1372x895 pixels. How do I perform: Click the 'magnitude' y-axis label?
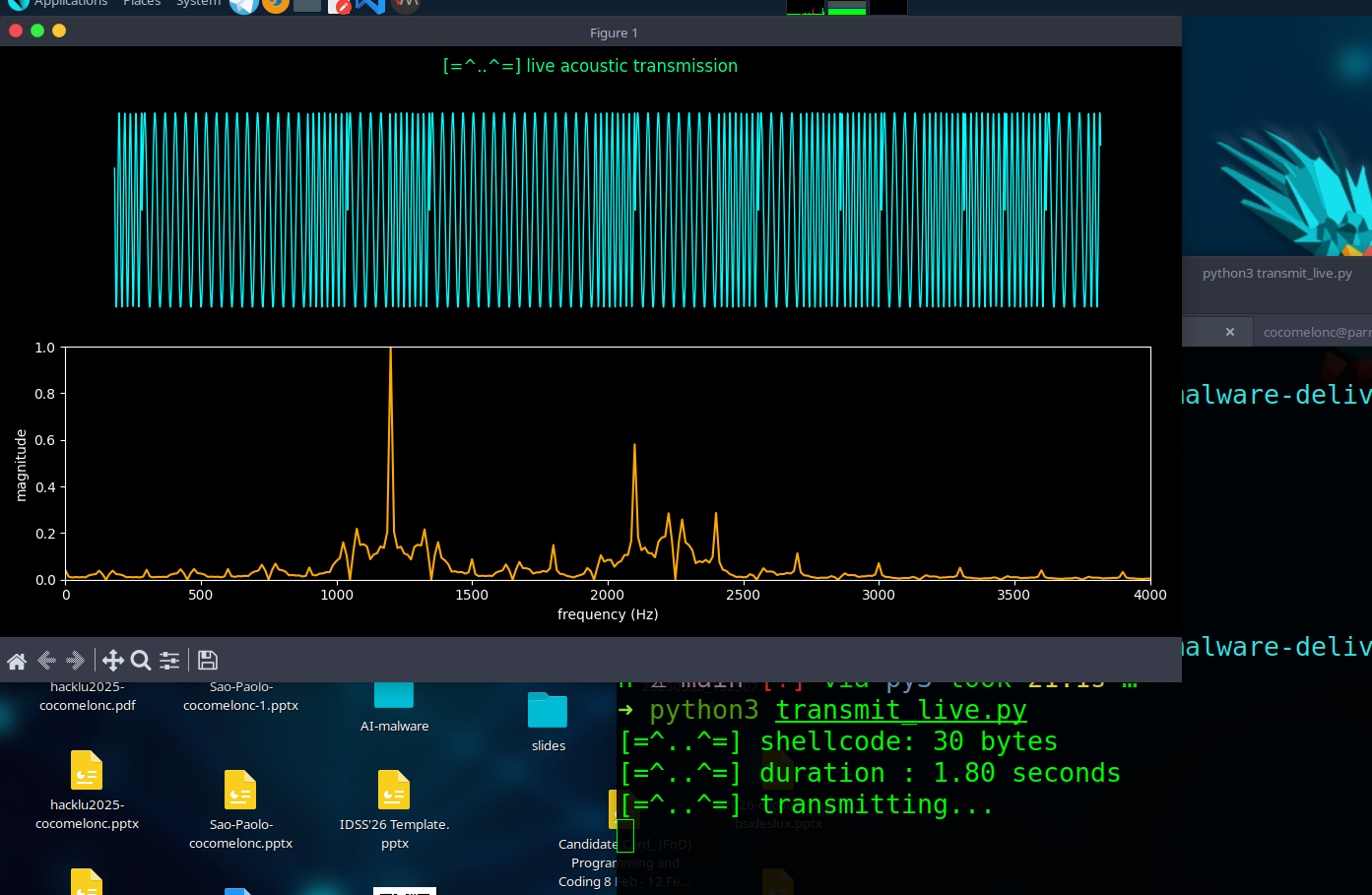tap(21, 466)
